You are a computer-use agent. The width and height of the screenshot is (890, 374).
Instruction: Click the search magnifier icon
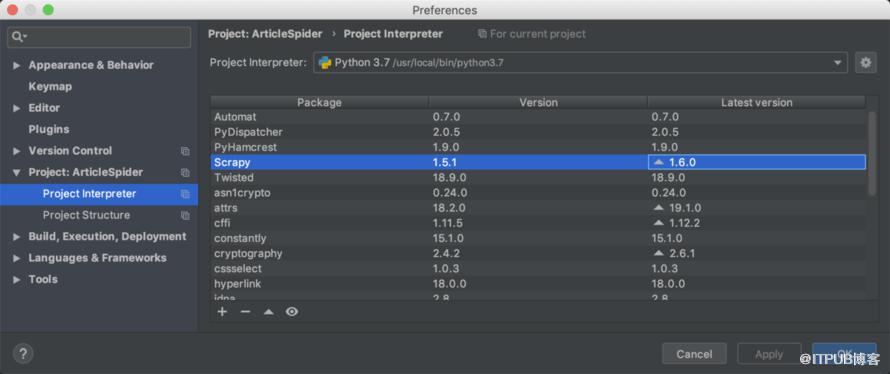[x=18, y=37]
